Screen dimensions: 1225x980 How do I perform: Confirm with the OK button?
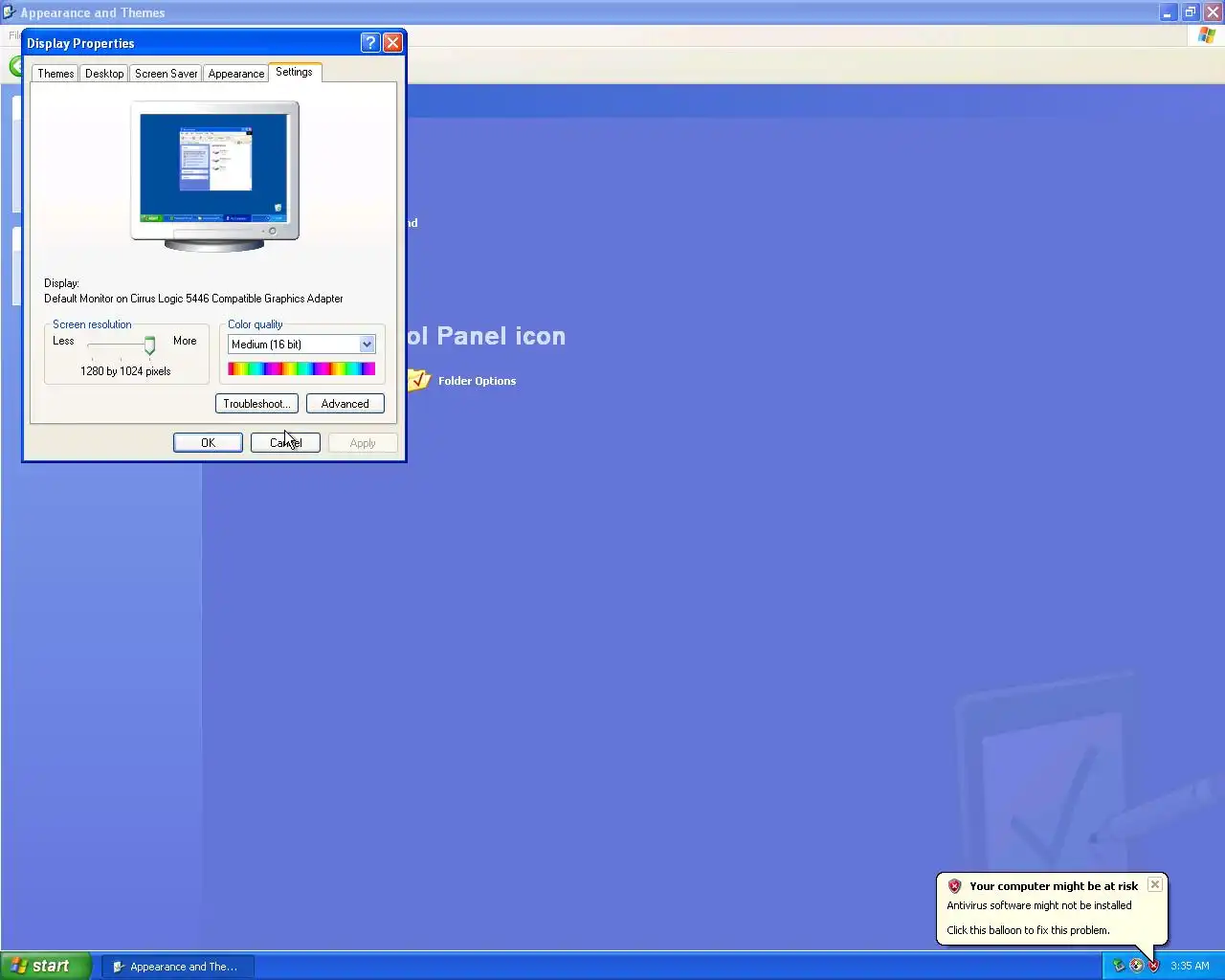pos(208,443)
